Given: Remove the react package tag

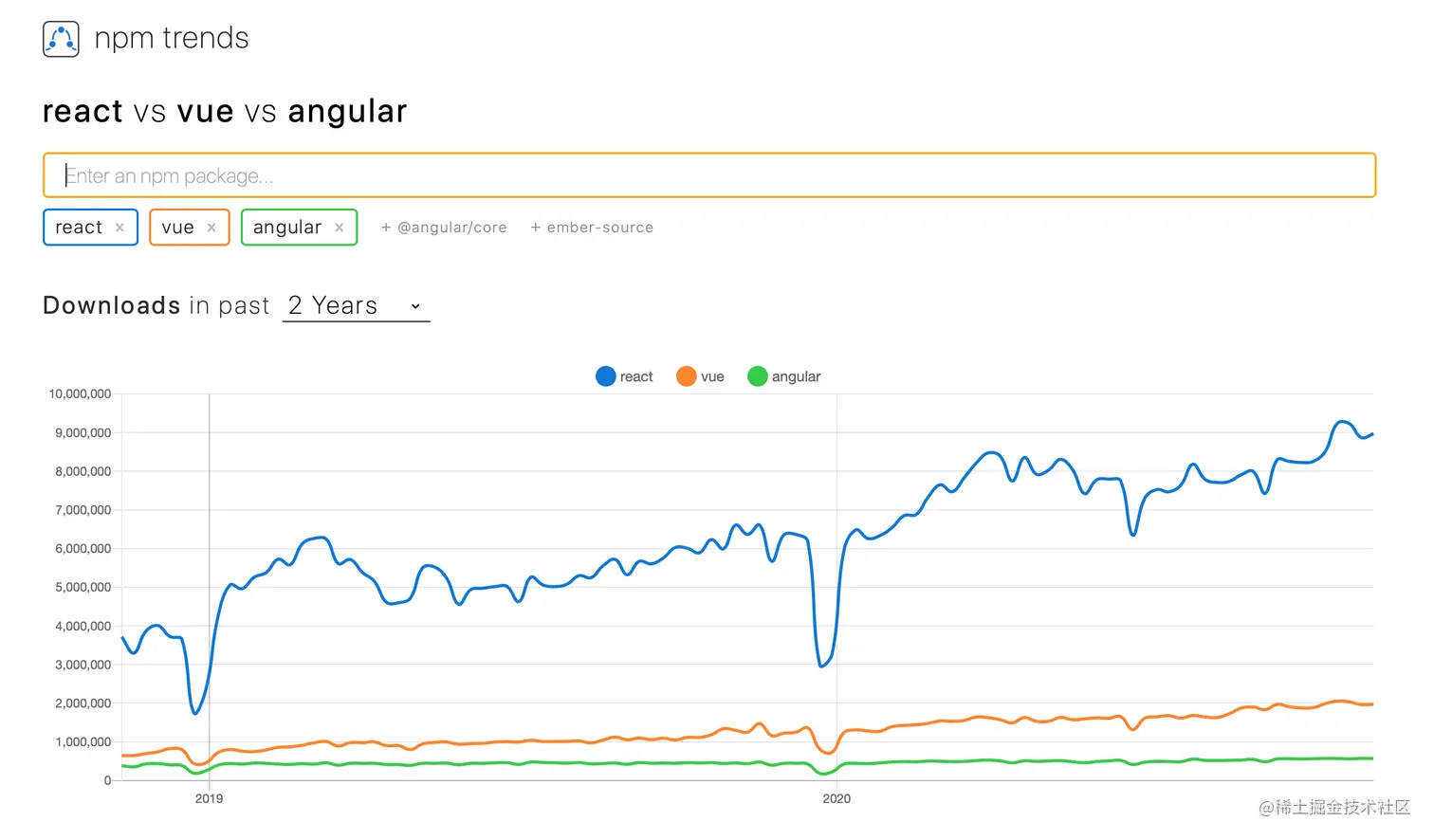Looking at the screenshot, I should pos(119,228).
